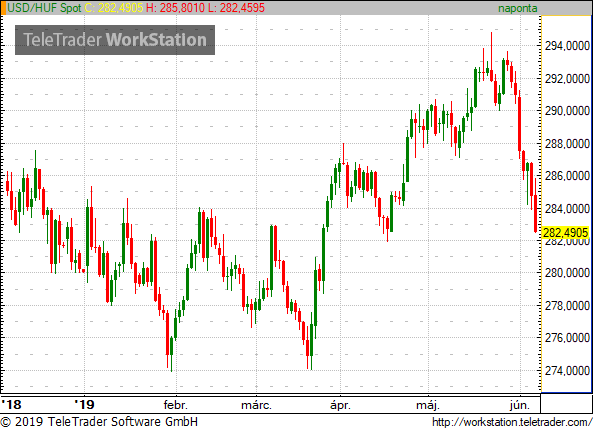The height and width of the screenshot is (431, 593).
Task: Click the ápr. month label on time axis
Action: 340,405
